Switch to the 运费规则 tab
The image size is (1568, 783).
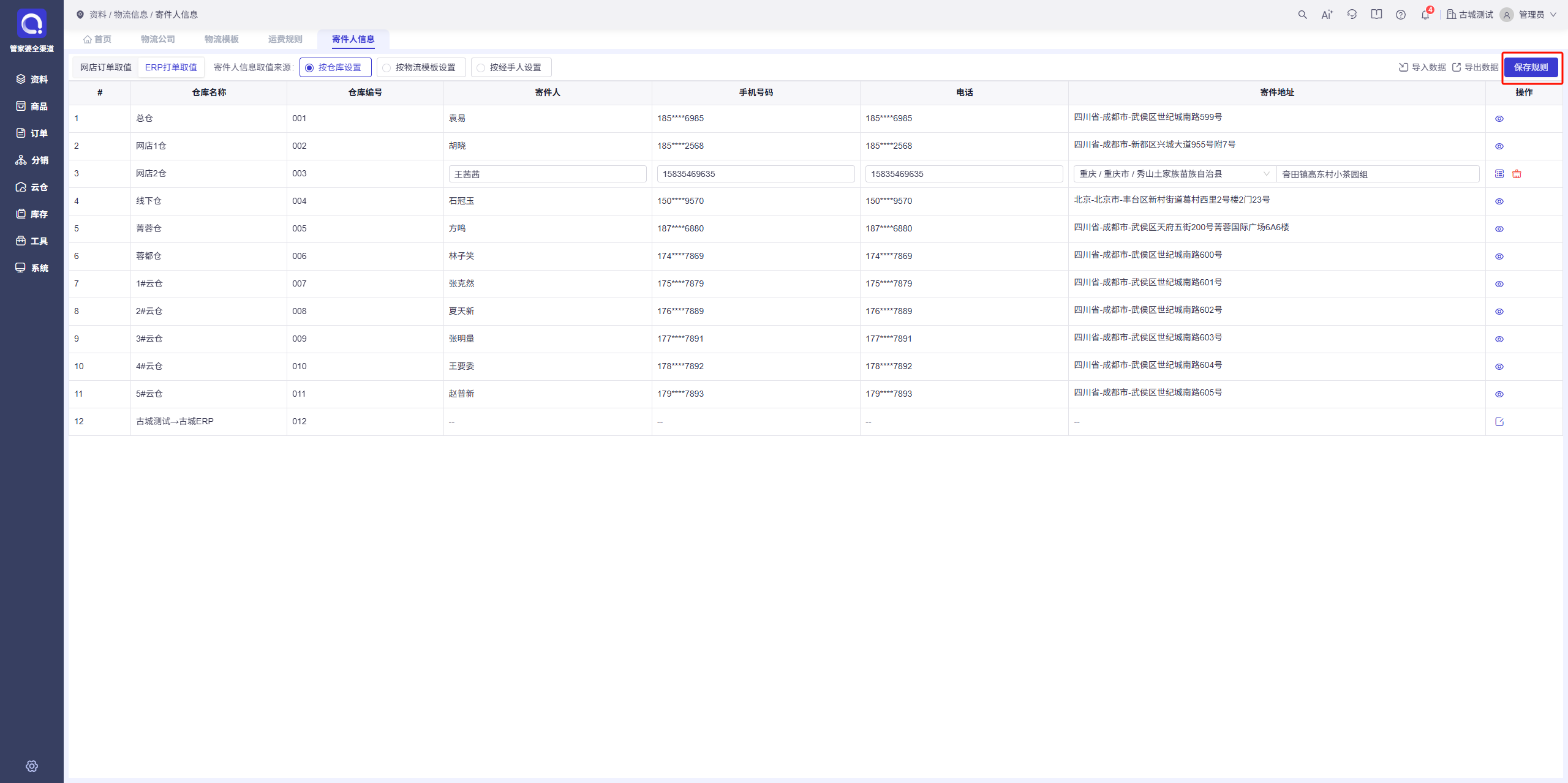point(285,39)
